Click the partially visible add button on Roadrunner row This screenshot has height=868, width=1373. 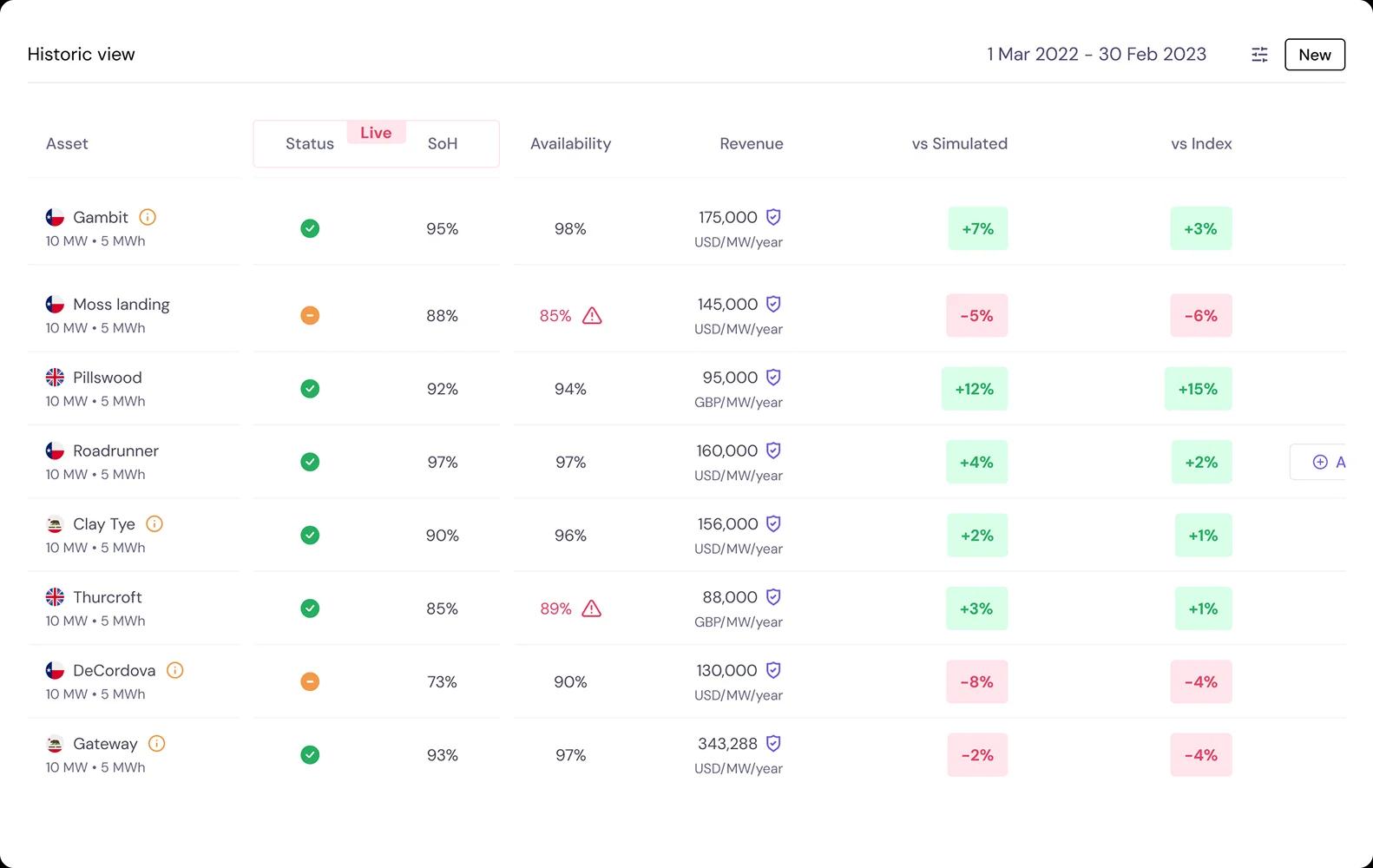(1319, 463)
